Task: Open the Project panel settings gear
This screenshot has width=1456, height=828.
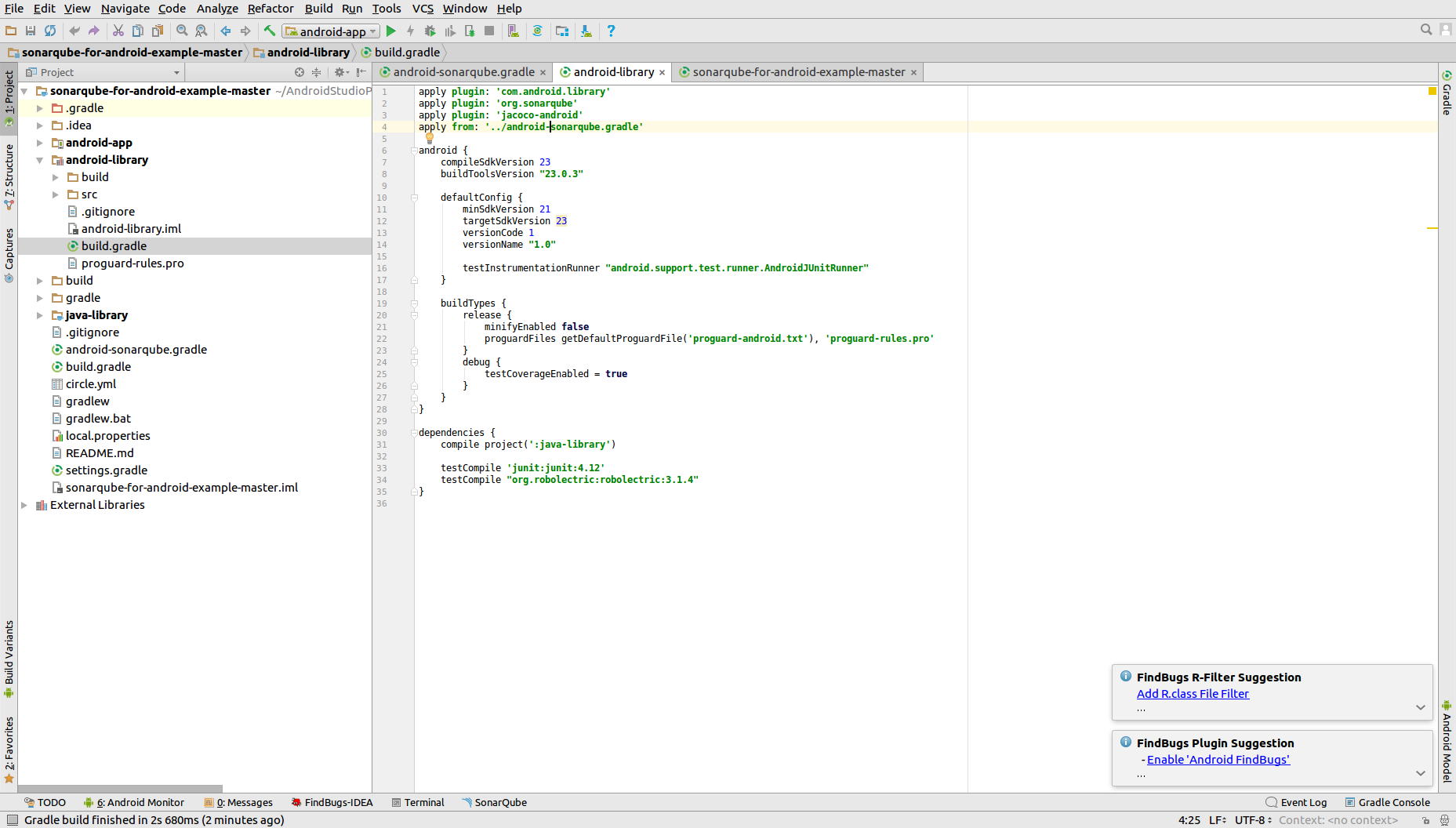Action: [x=341, y=72]
